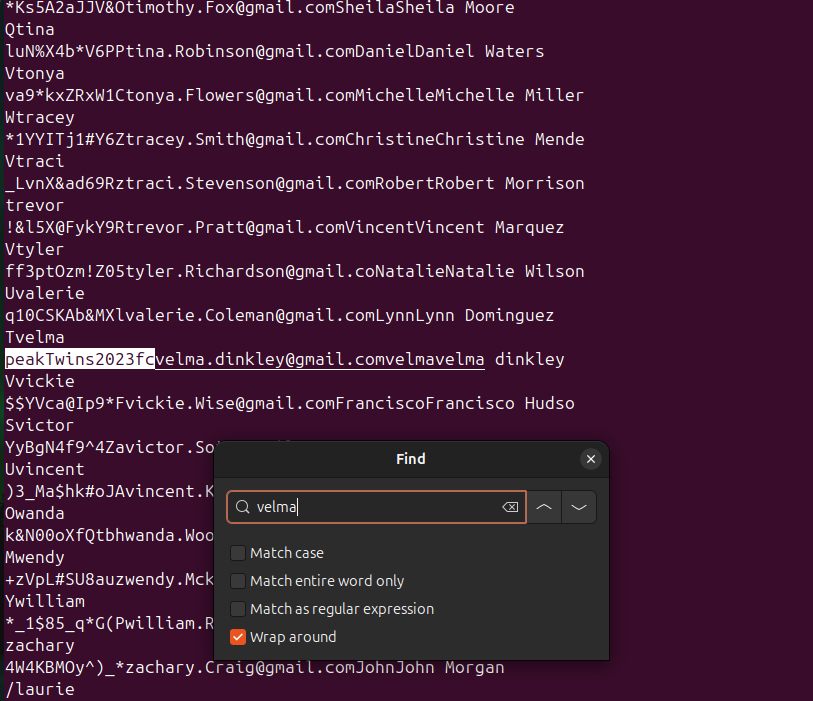The width and height of the screenshot is (813, 701).
Task: Click the Svictor line
Action: pyautogui.click(x=39, y=425)
